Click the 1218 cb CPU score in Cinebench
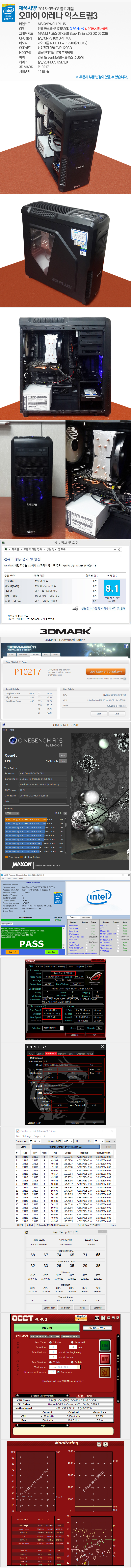This screenshot has height=1568, width=131. [52, 761]
